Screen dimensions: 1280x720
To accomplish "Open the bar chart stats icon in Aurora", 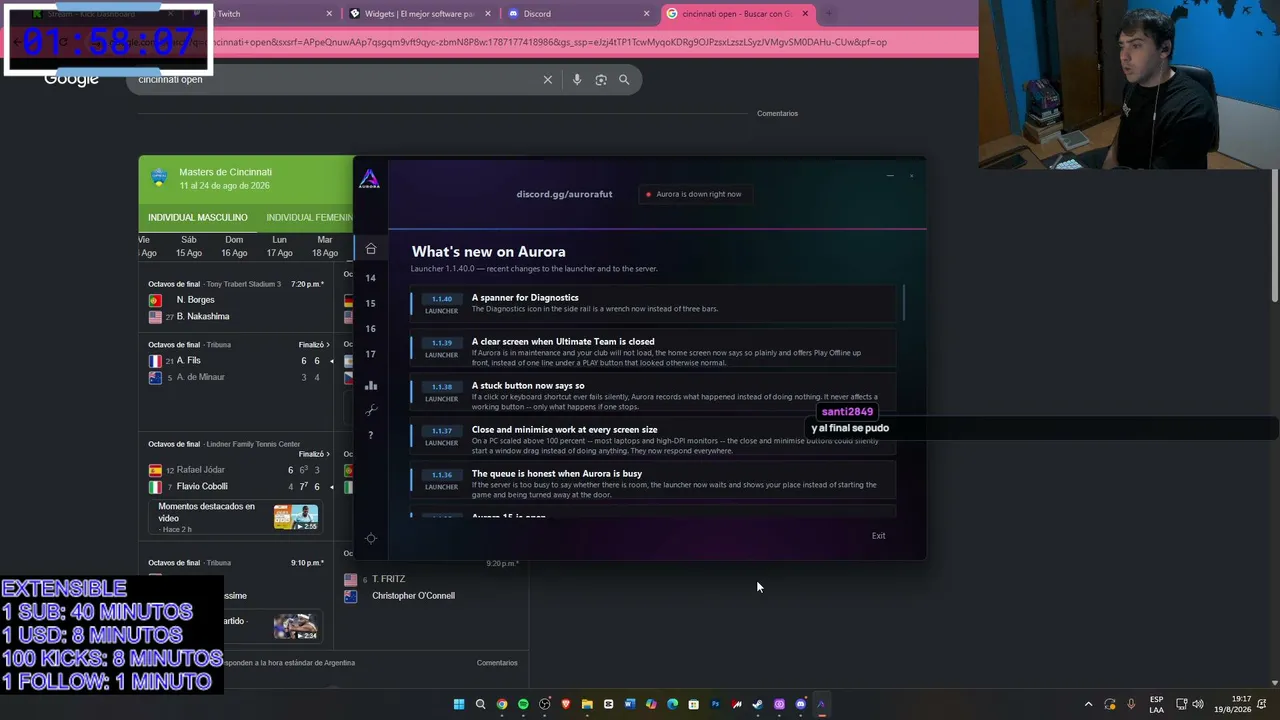I will pos(371,385).
